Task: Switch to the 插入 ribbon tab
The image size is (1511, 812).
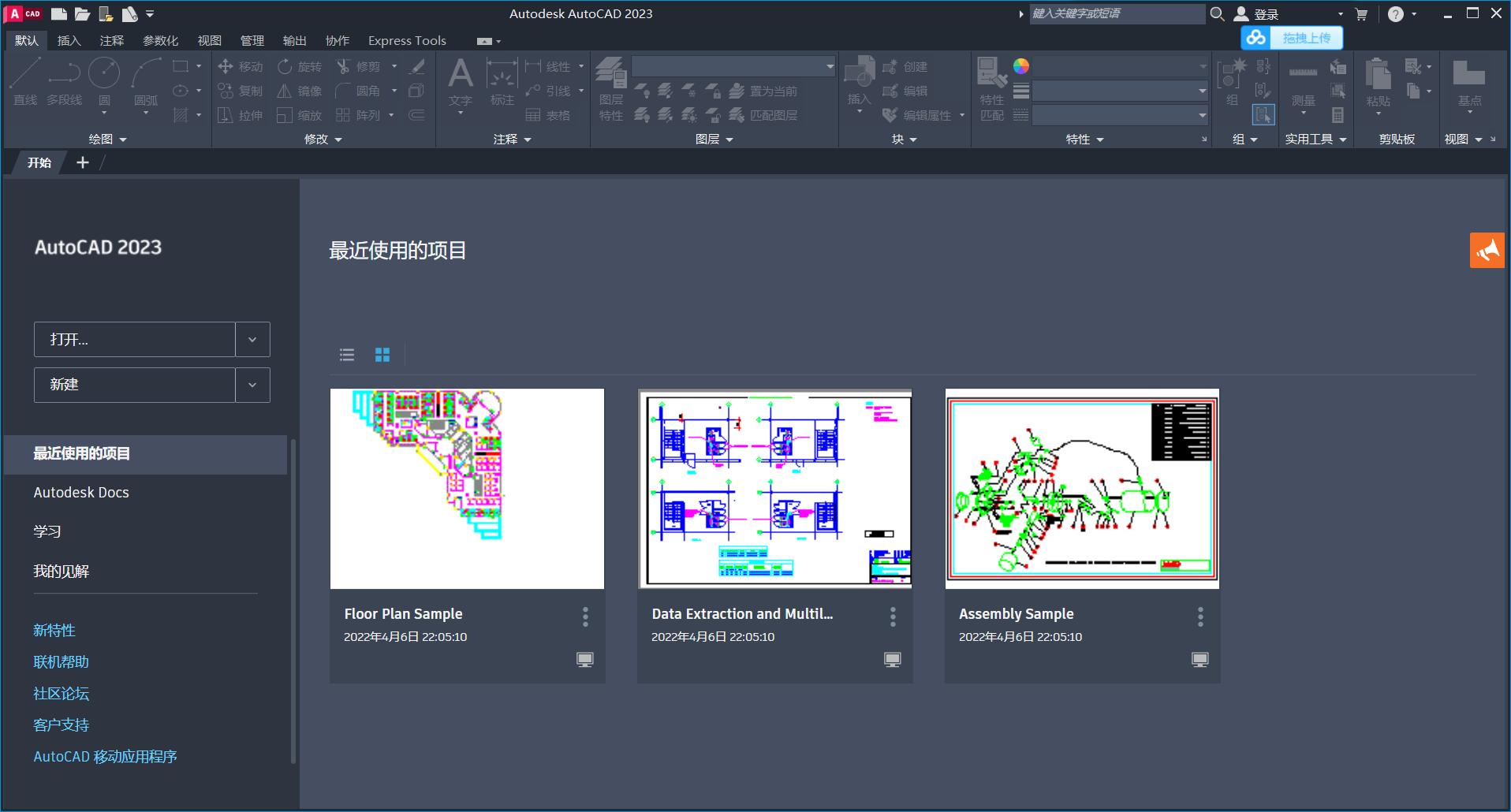Action: tap(69, 40)
